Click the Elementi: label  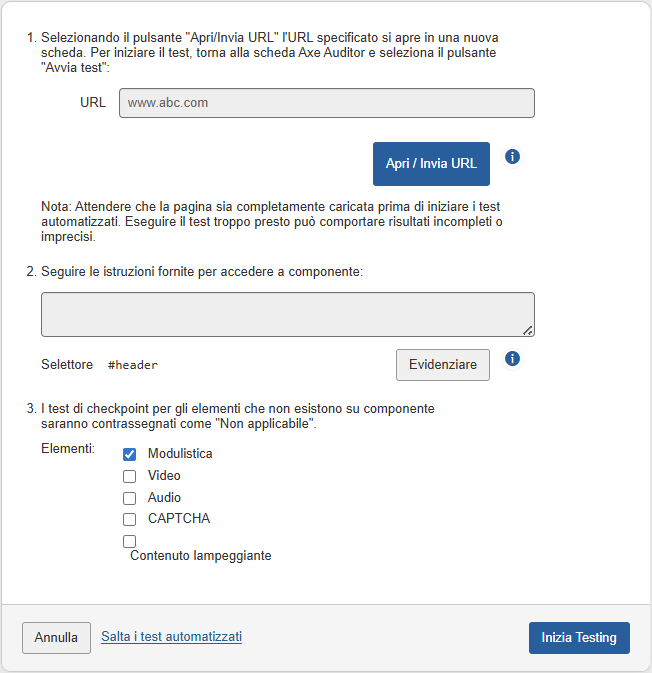point(68,449)
